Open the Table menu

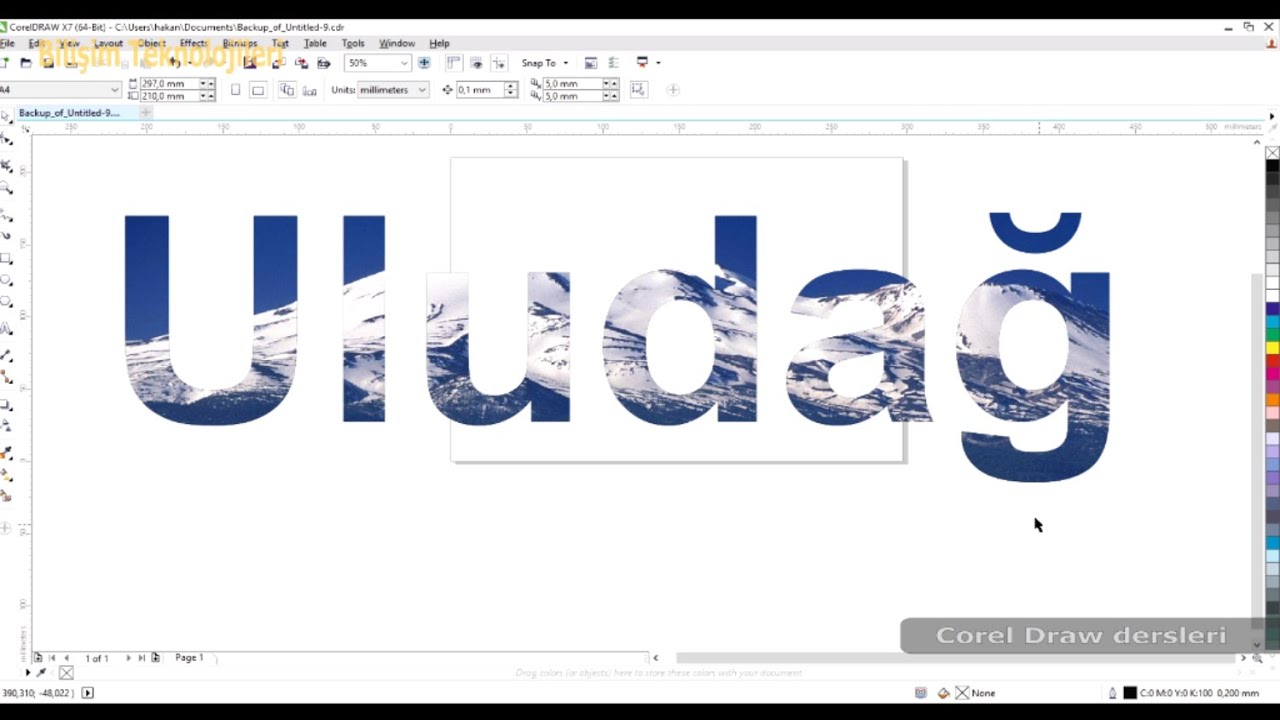pyautogui.click(x=315, y=44)
